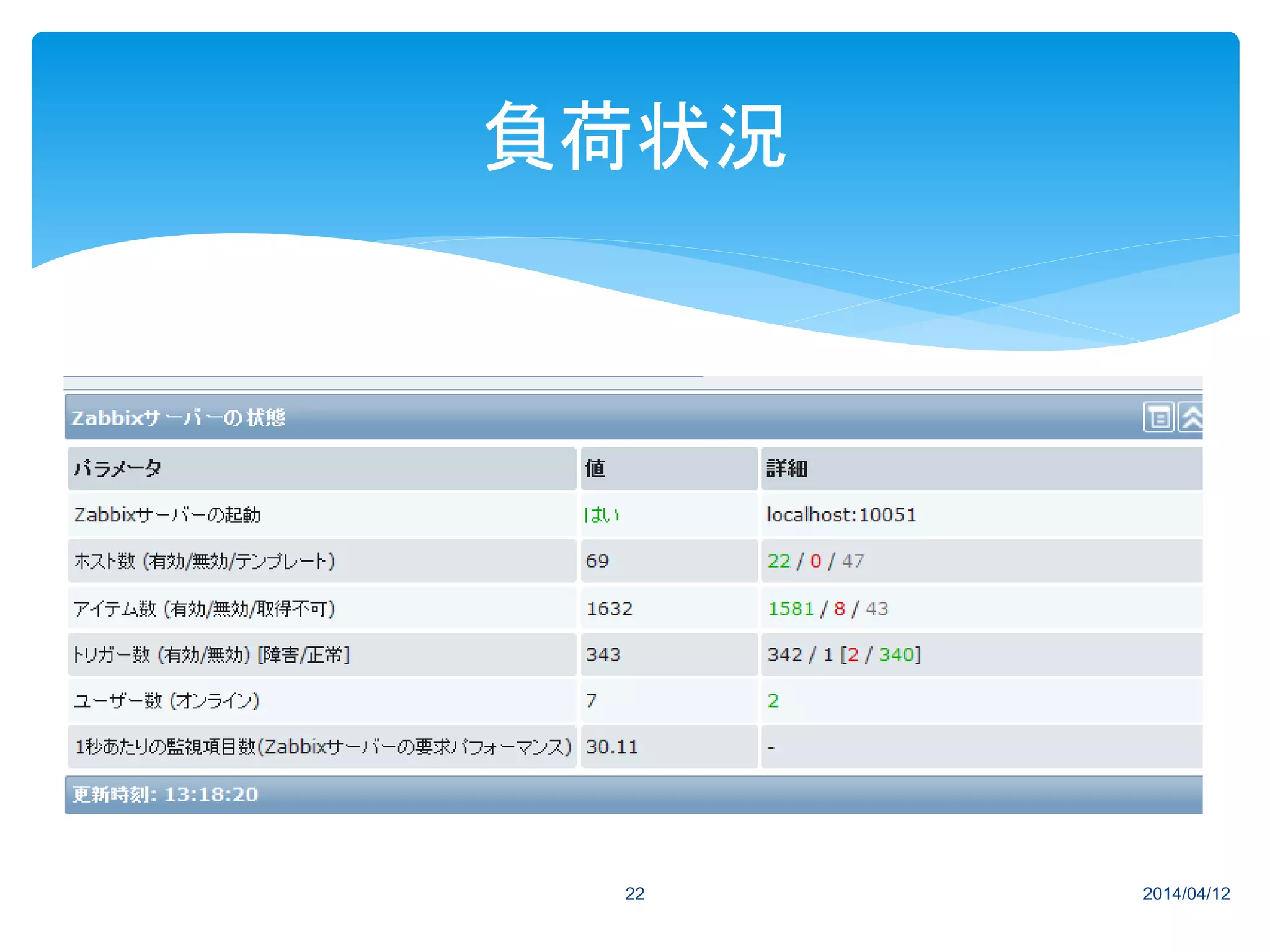The width and height of the screenshot is (1270, 952).
Task: Click the template count 47
Action: click(x=853, y=561)
